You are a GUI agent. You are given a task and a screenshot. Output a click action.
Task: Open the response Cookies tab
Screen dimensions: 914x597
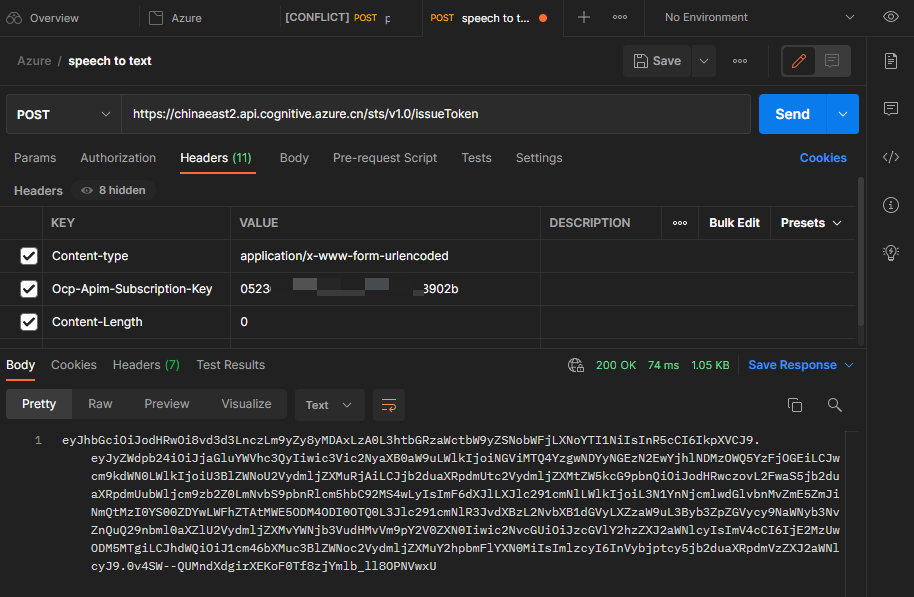(73, 365)
